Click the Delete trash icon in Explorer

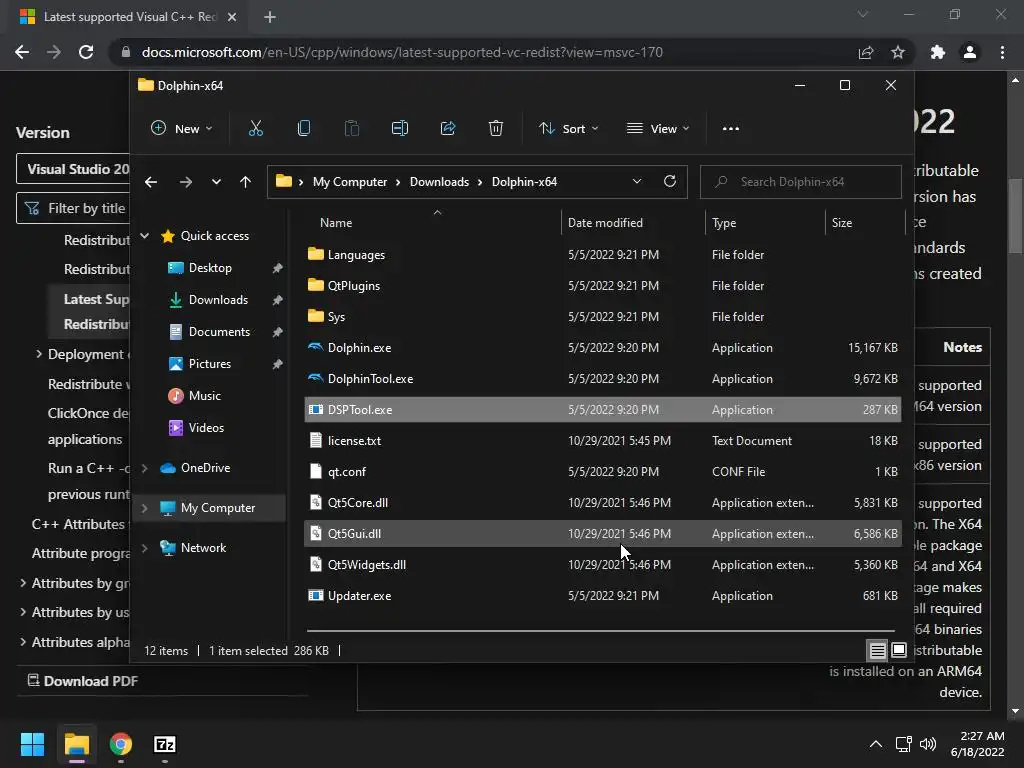496,129
